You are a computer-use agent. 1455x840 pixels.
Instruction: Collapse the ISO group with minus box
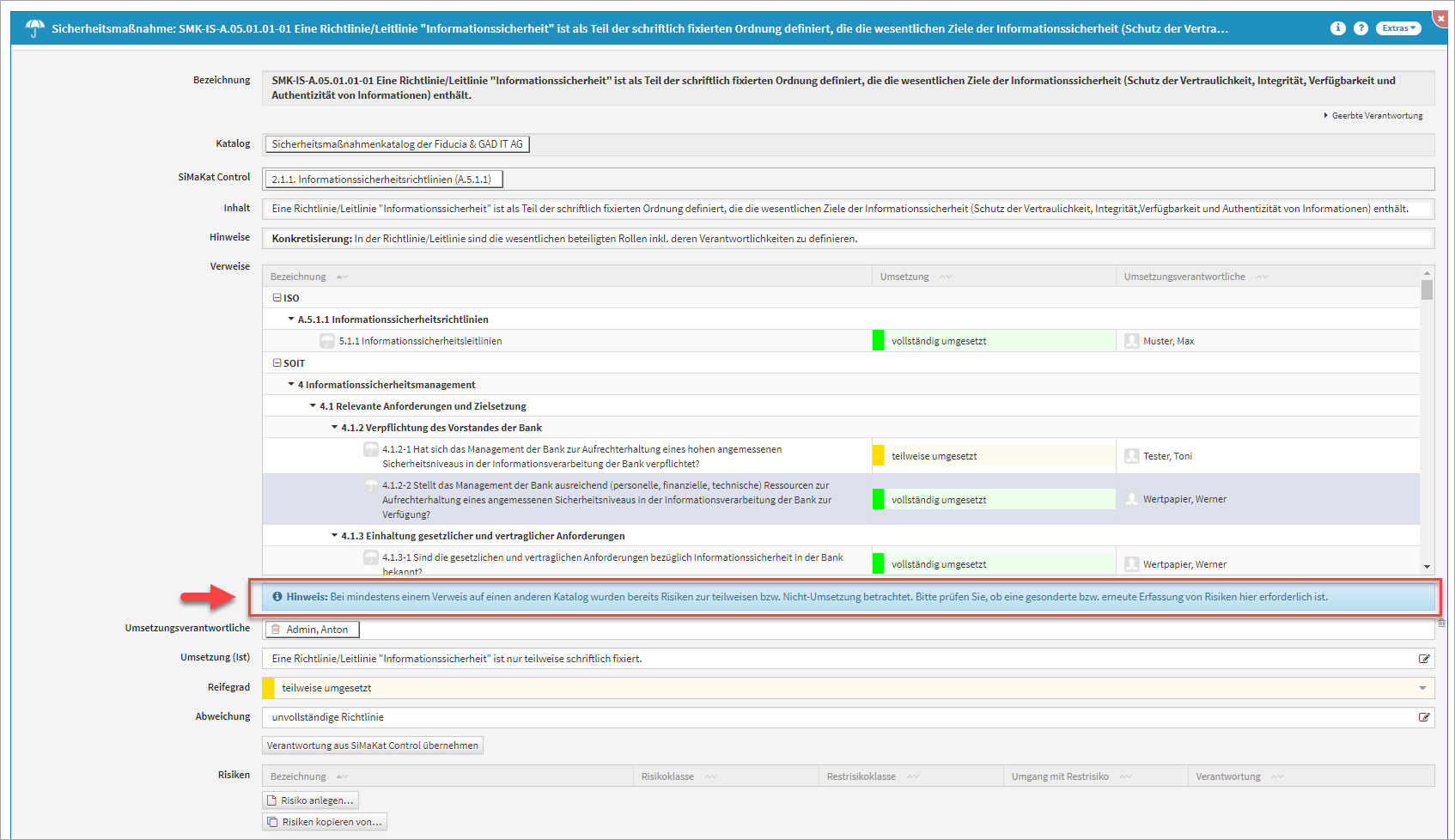coord(277,298)
